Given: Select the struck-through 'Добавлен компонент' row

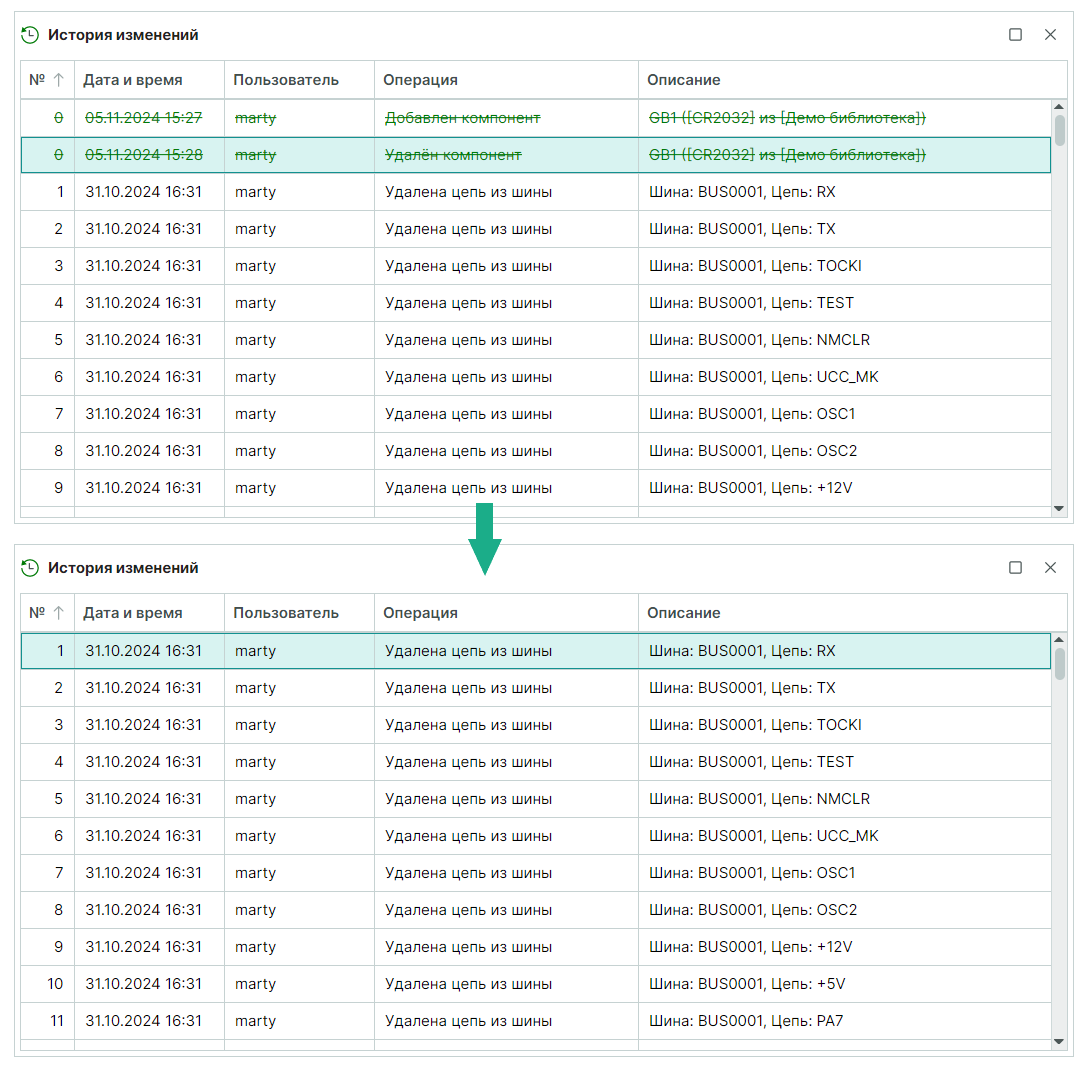Looking at the screenshot, I should [462, 118].
